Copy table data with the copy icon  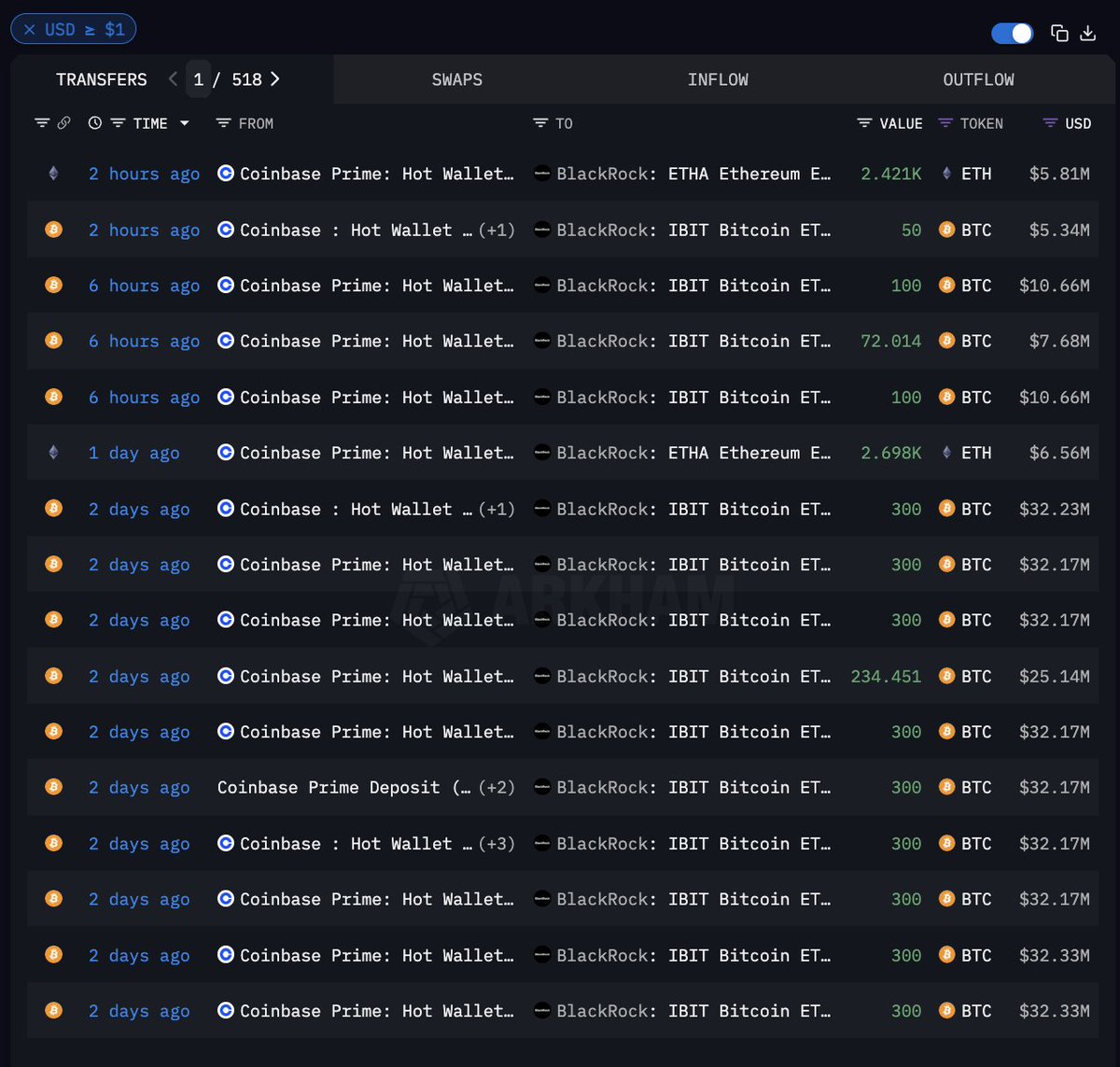(x=1059, y=34)
